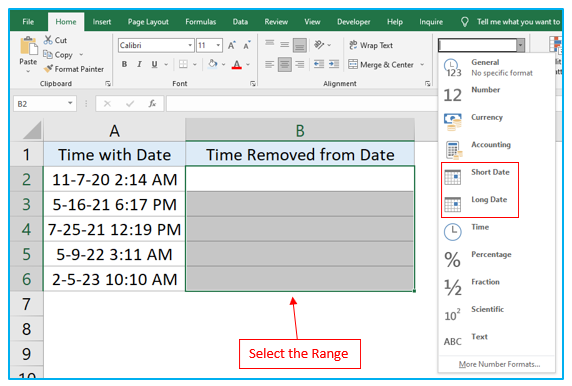
Task: Click the Select All corner triangle
Action: pyautogui.click(x=32, y=131)
